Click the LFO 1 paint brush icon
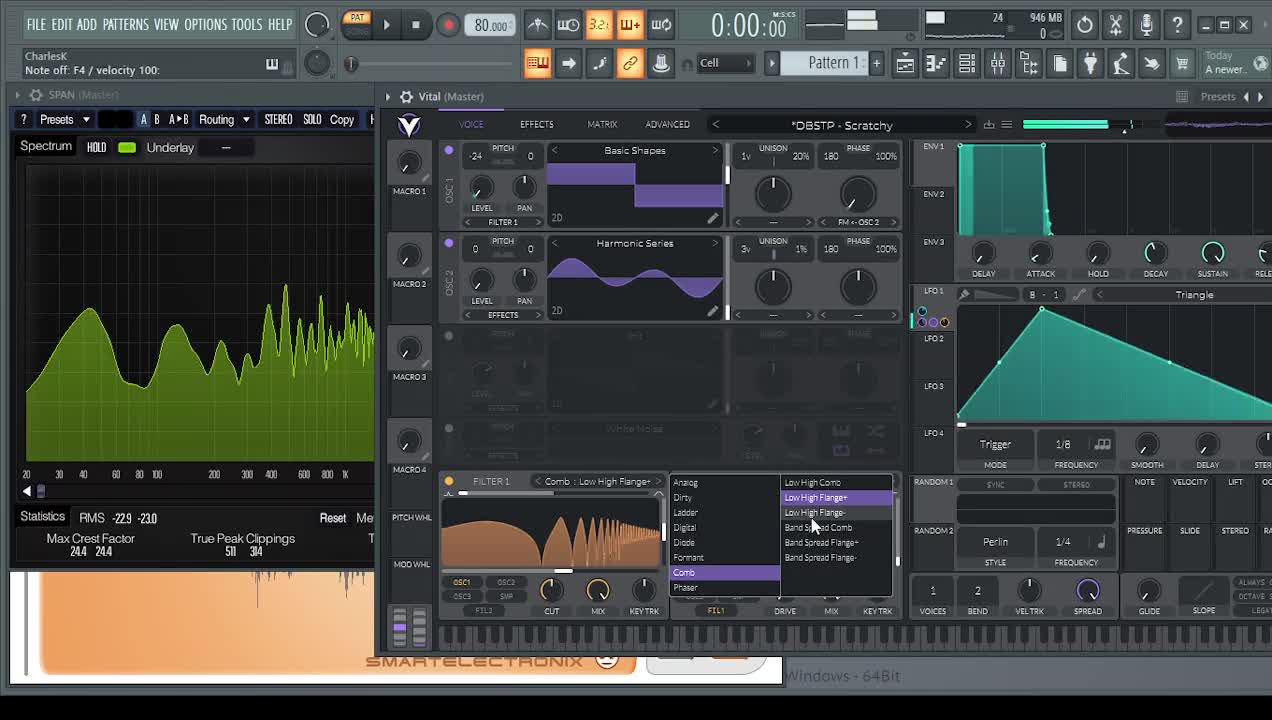 (964, 295)
